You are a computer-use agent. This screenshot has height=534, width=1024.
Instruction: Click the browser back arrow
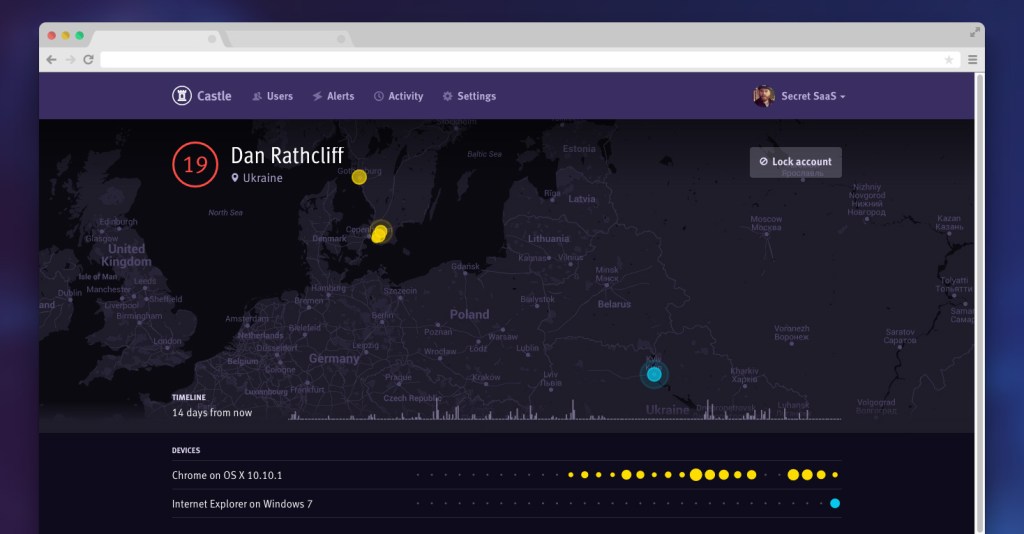[52, 60]
